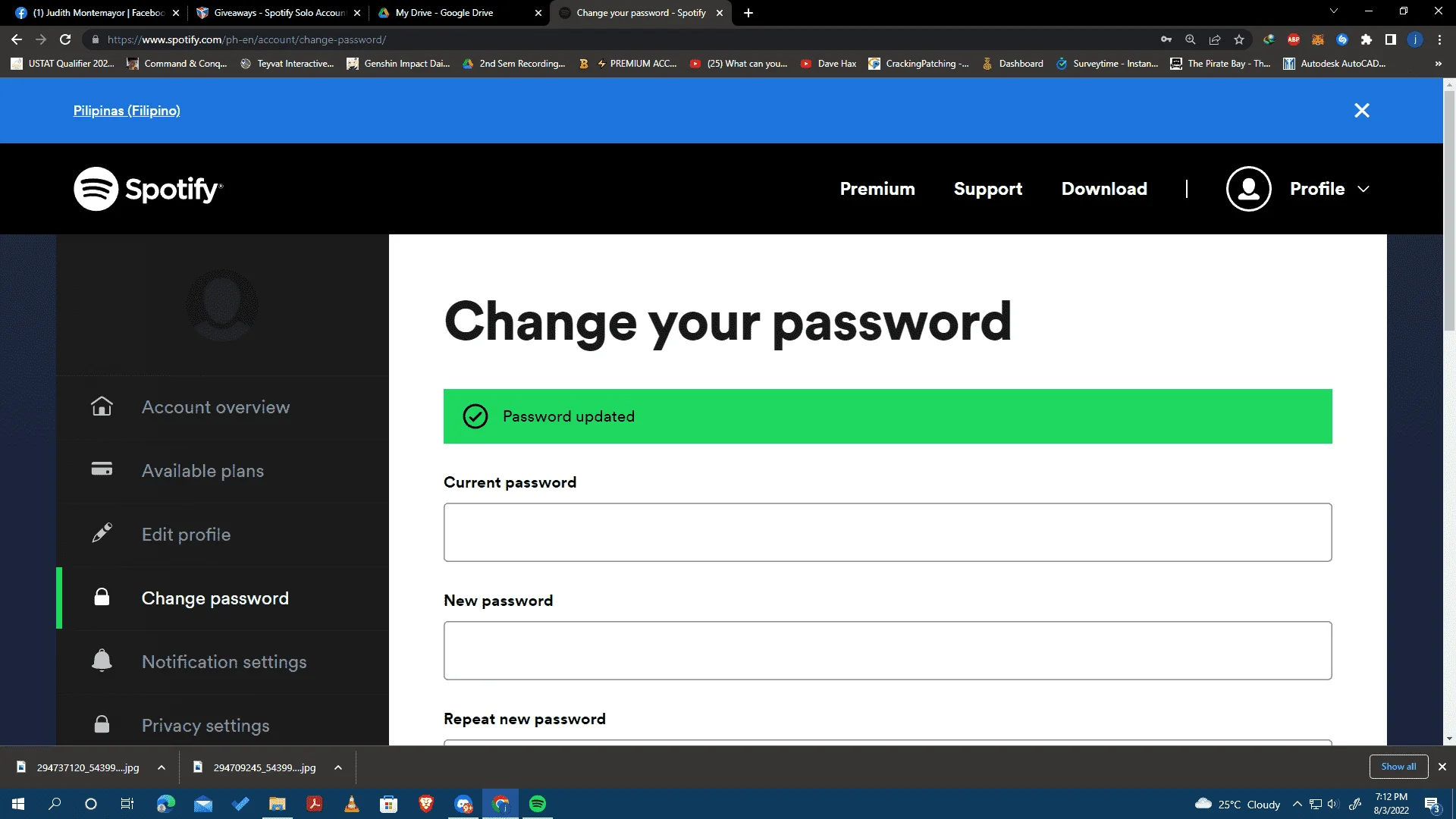The height and width of the screenshot is (819, 1456).
Task: Click the Pilipinas (Filipino) language link
Action: click(127, 111)
